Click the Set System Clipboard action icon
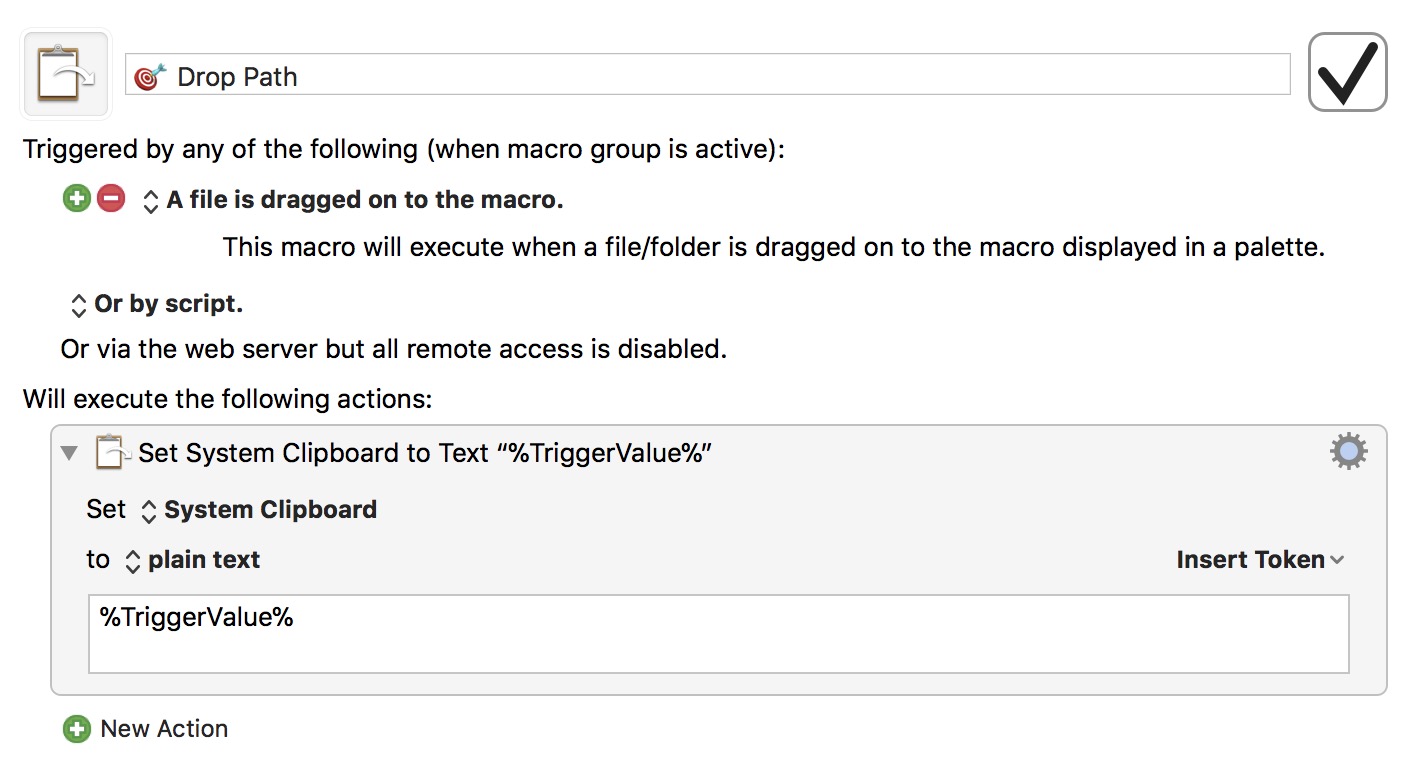1414x768 pixels. point(113,452)
